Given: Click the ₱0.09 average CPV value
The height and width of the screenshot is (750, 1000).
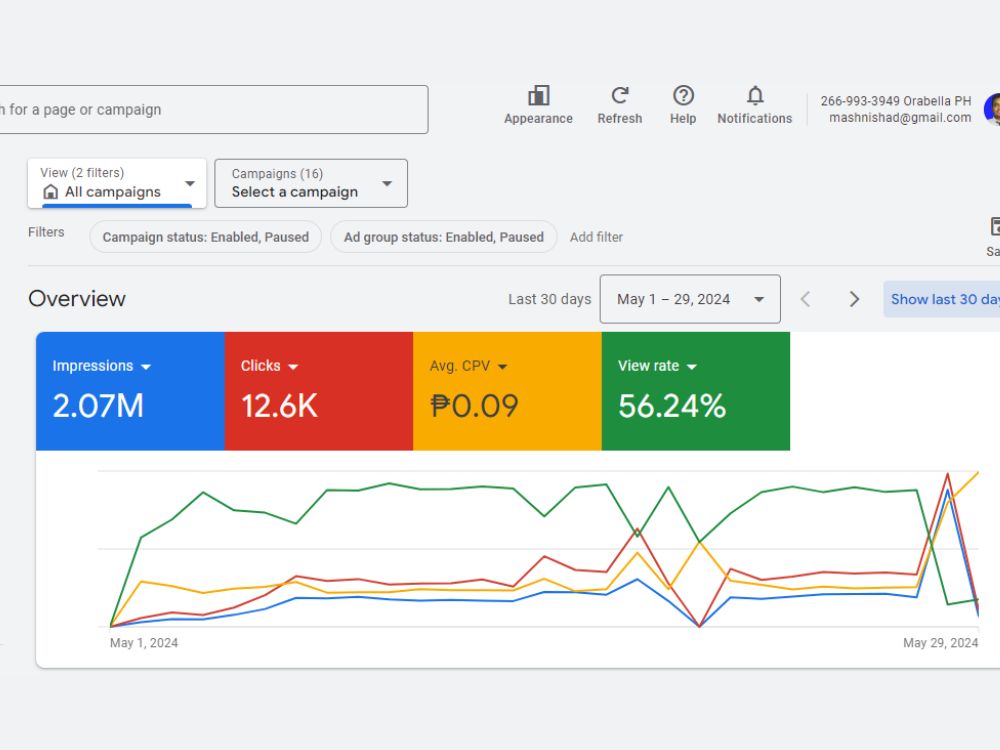Looking at the screenshot, I should pos(474,406).
